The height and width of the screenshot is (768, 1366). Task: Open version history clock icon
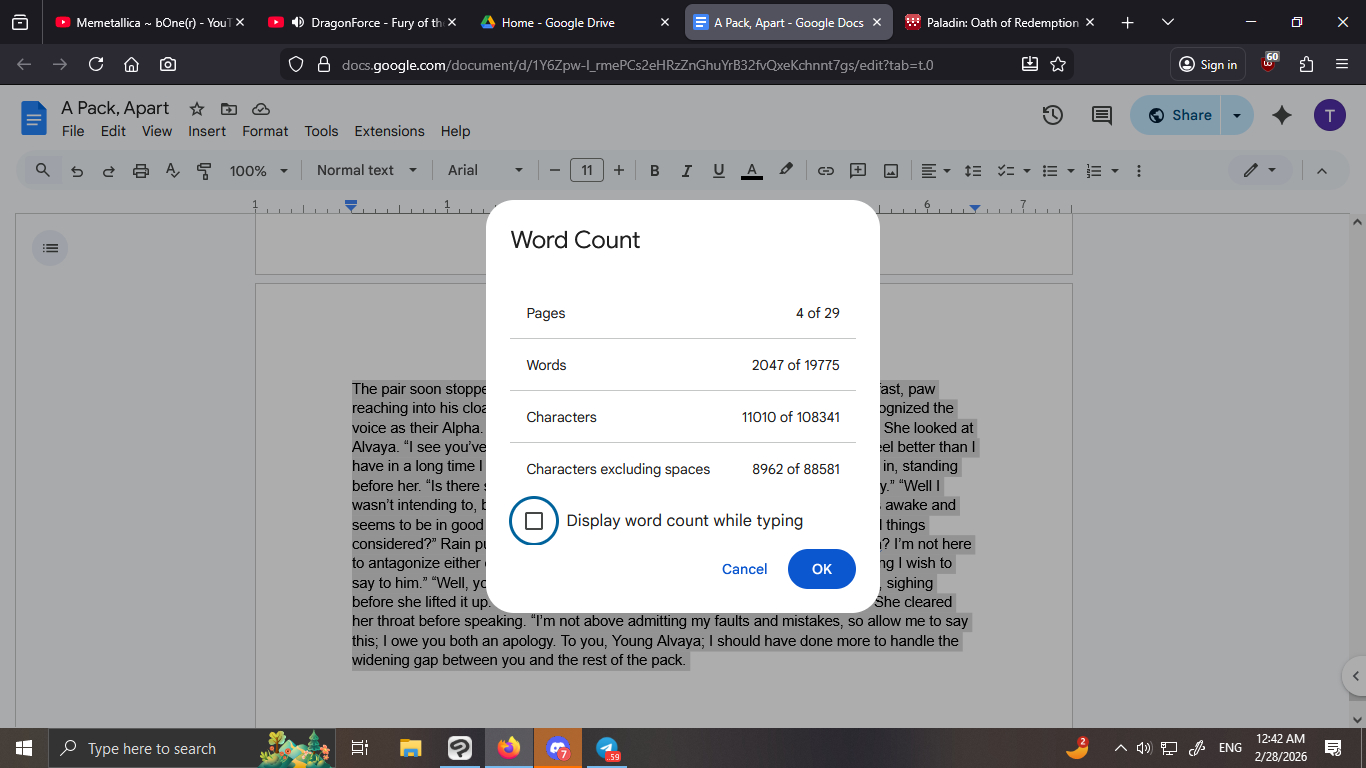pyautogui.click(x=1052, y=115)
